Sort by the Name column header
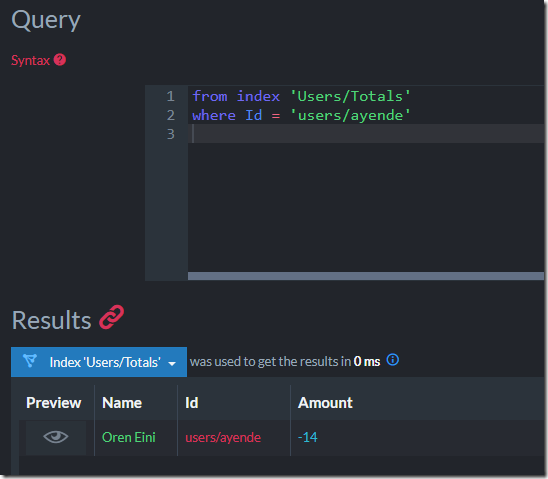Screen dimensions: 548x479 point(122,403)
